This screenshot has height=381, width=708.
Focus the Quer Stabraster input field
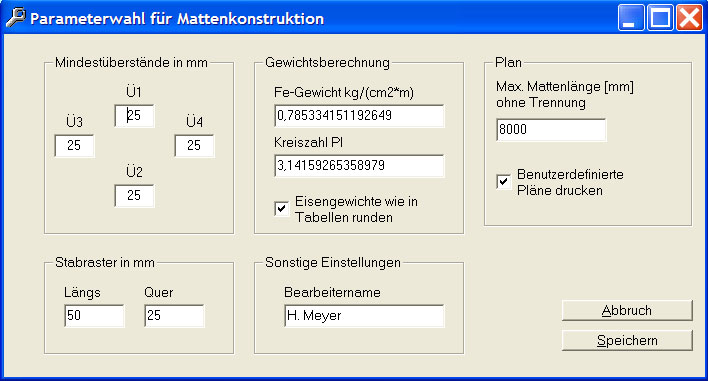[174, 316]
